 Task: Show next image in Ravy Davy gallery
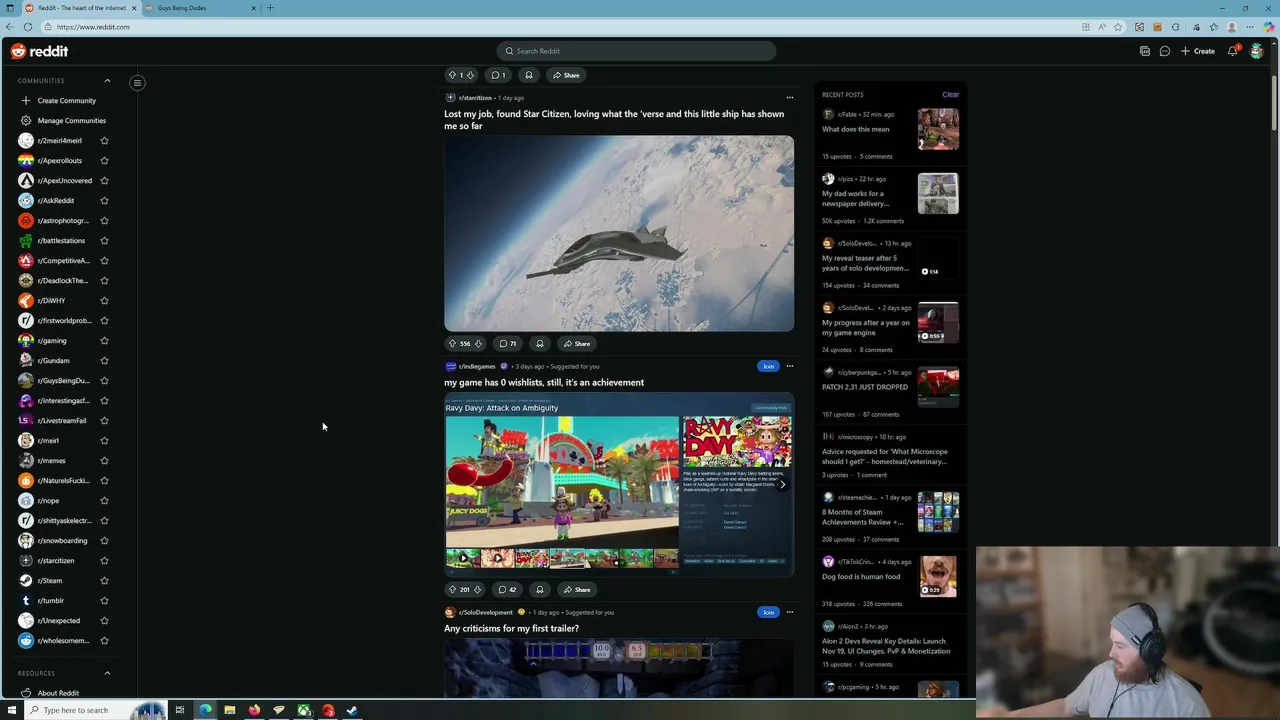782,485
